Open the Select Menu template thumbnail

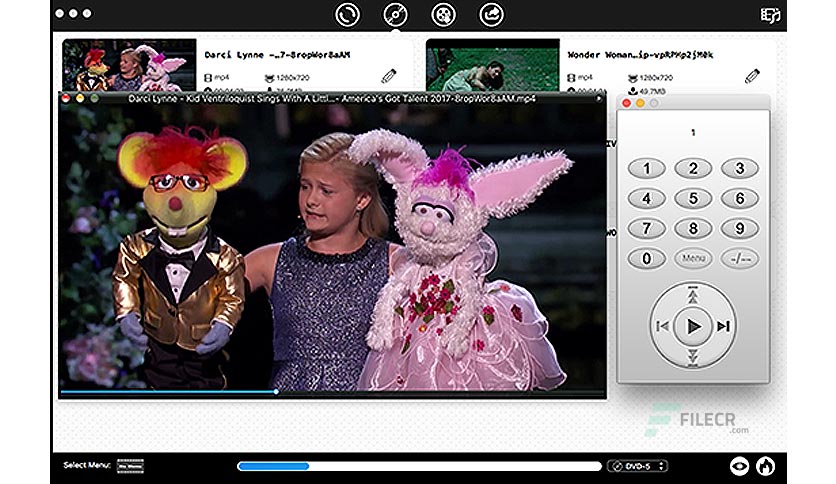[x=130, y=466]
